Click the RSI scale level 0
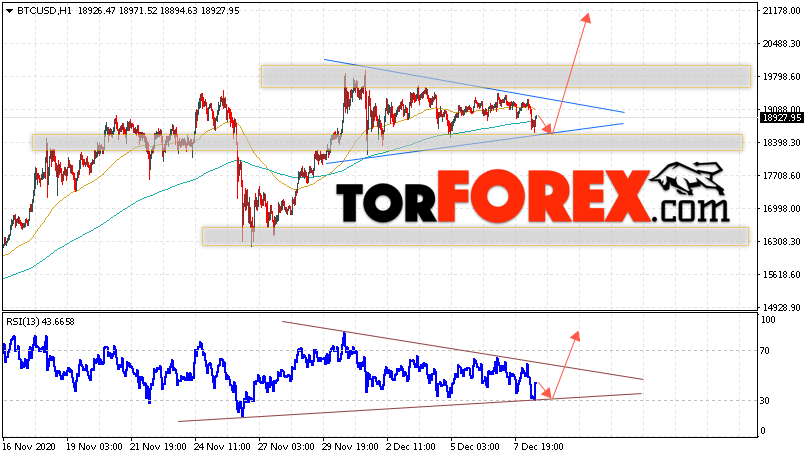This screenshot has width=808, height=458. (763, 431)
